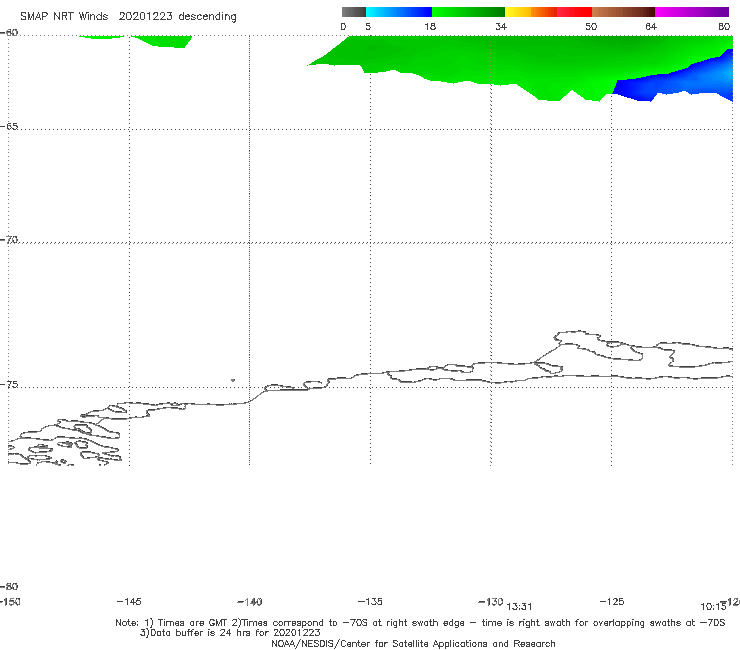Click the longitude label "-130"
This screenshot has height=650, width=740.
tap(491, 601)
